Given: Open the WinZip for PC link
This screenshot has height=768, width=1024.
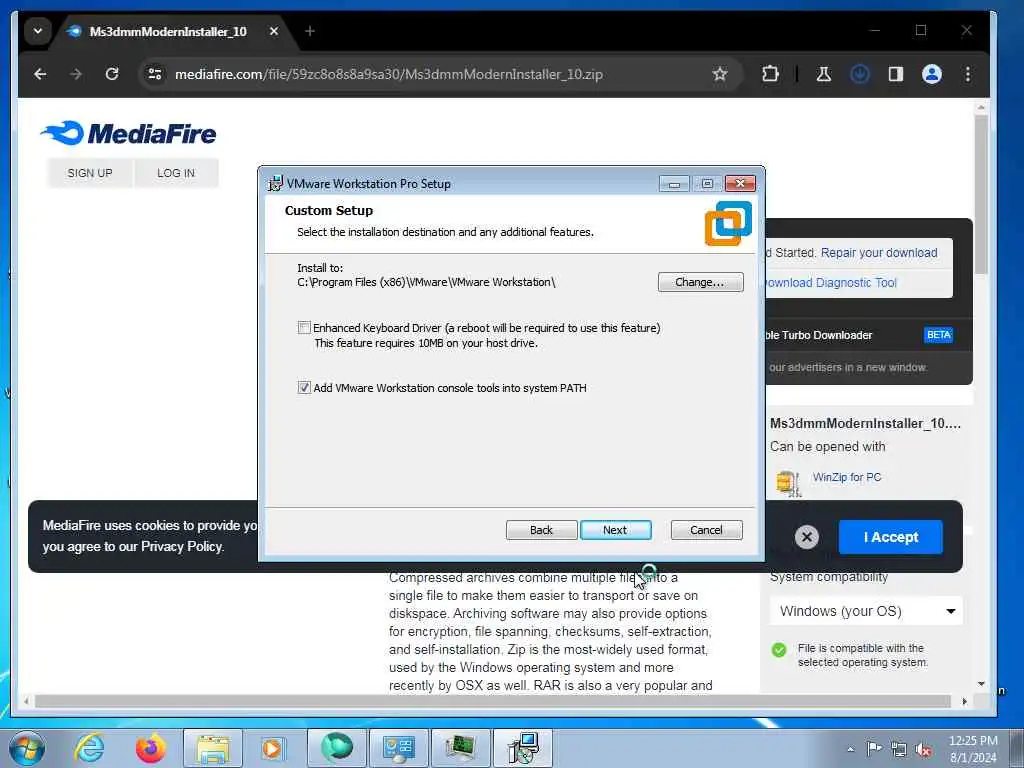Looking at the screenshot, I should tap(847, 477).
